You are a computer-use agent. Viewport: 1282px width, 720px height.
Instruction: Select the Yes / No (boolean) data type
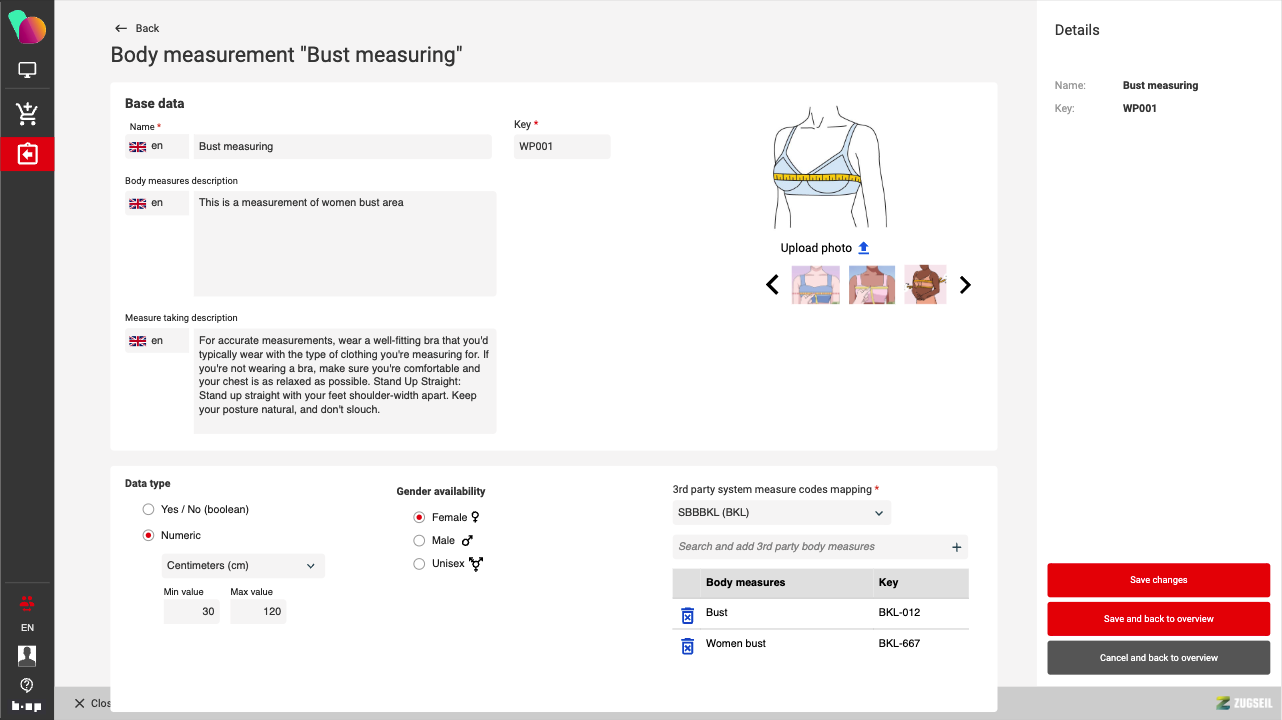(149, 510)
